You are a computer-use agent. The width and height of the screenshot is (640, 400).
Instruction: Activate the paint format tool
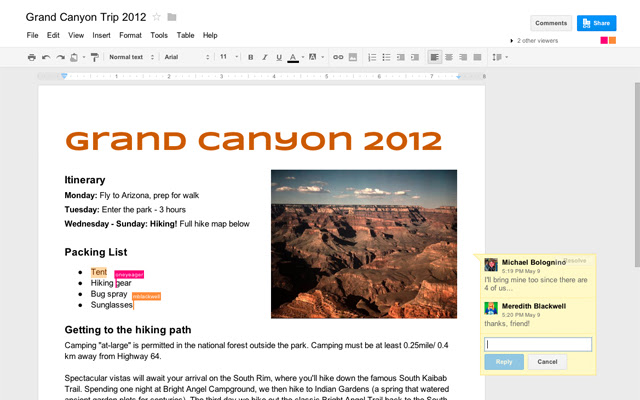(x=94, y=57)
